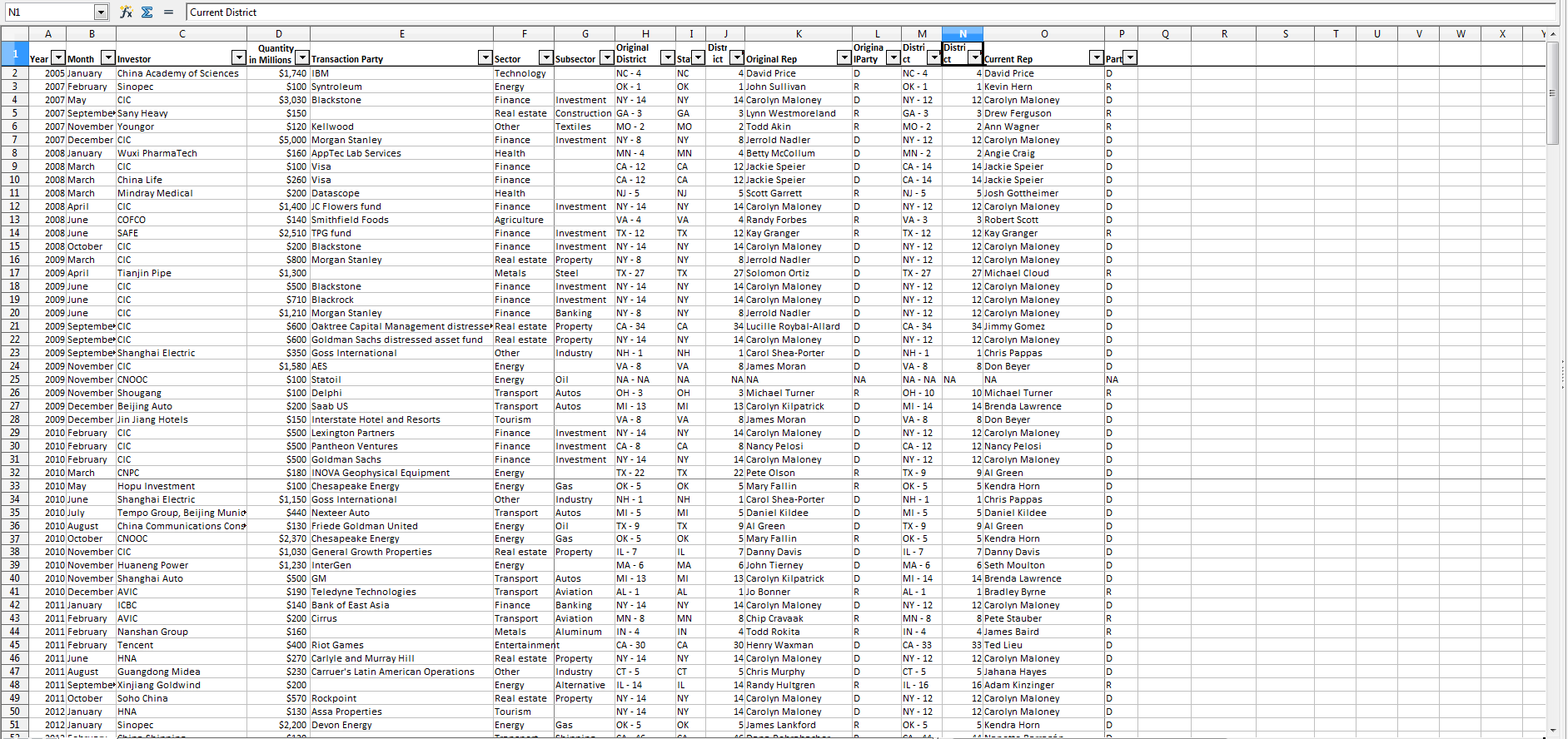Click cell reading Josh Gottheimer

coord(1044,193)
